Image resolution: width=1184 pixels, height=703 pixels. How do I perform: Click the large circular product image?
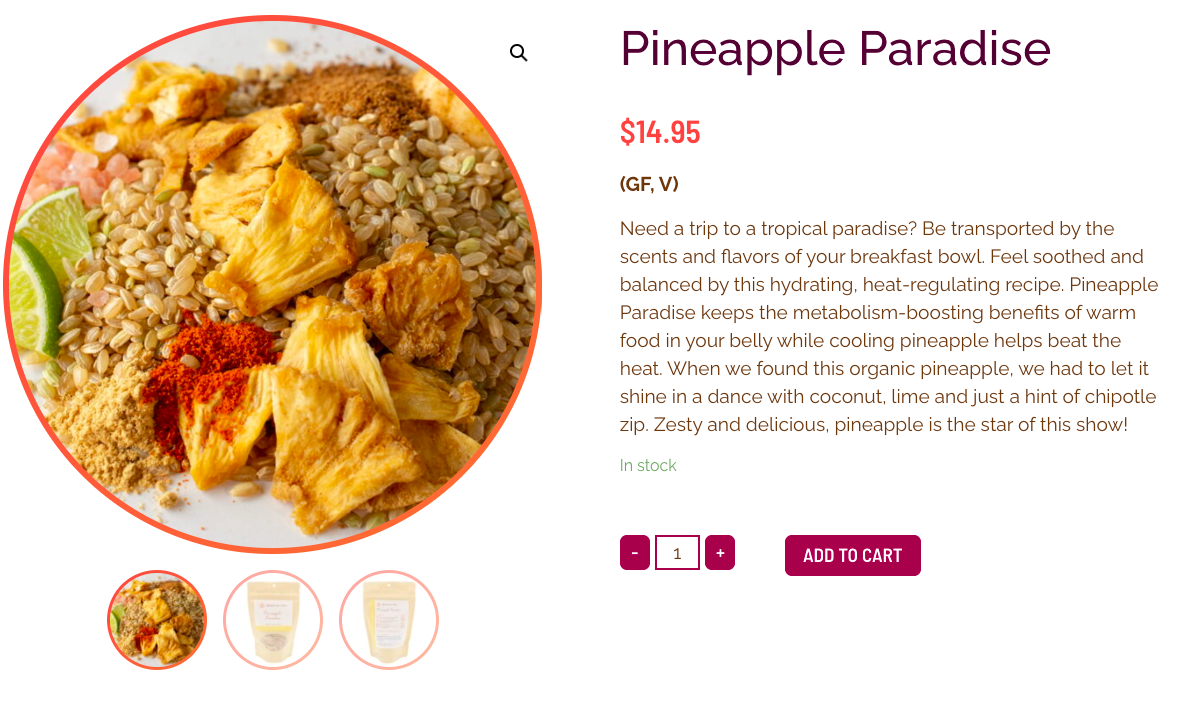(x=273, y=284)
